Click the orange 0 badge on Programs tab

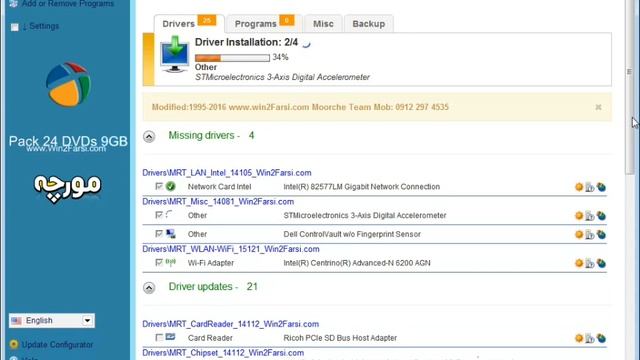287,20
